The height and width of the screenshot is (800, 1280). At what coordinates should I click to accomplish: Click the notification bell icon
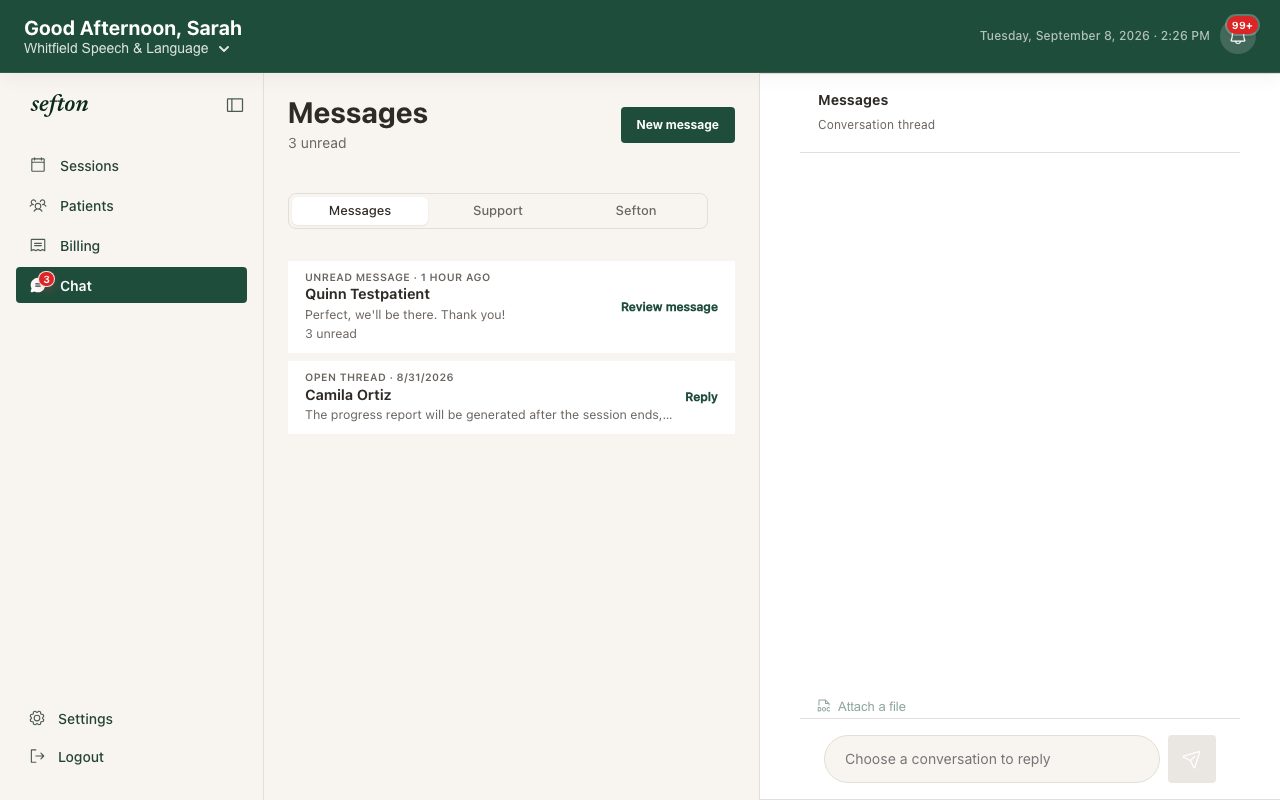click(1238, 37)
